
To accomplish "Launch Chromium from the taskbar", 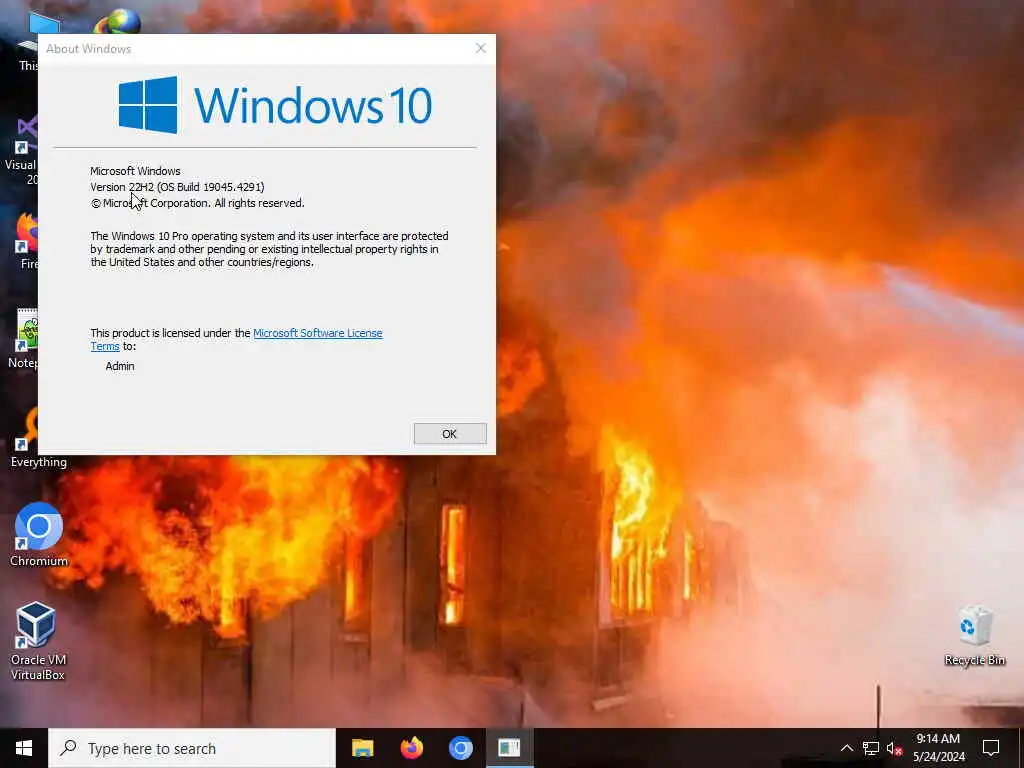I will tap(460, 748).
